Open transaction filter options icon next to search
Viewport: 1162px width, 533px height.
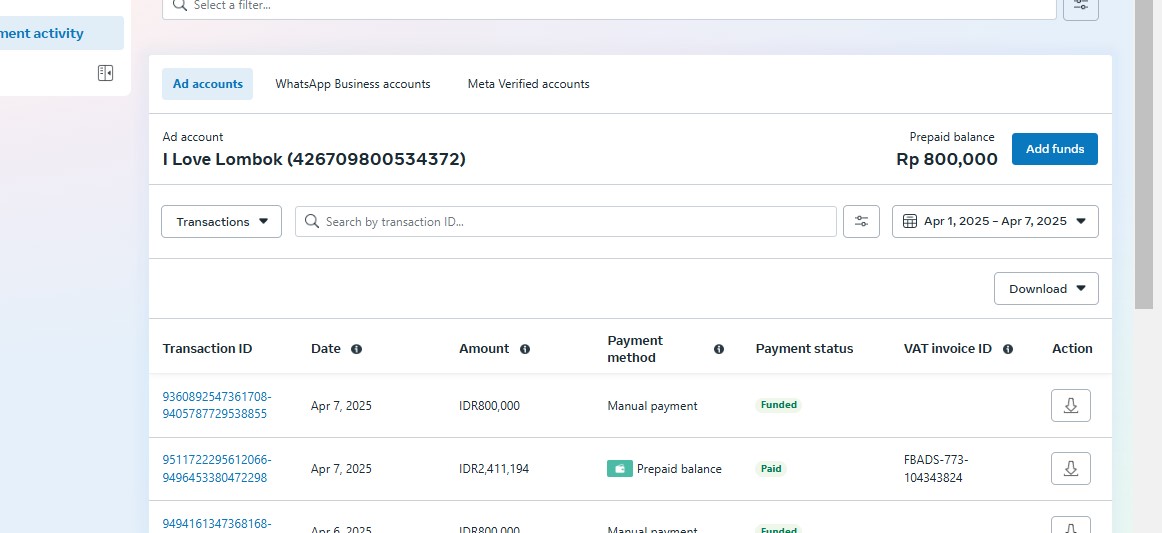point(861,222)
